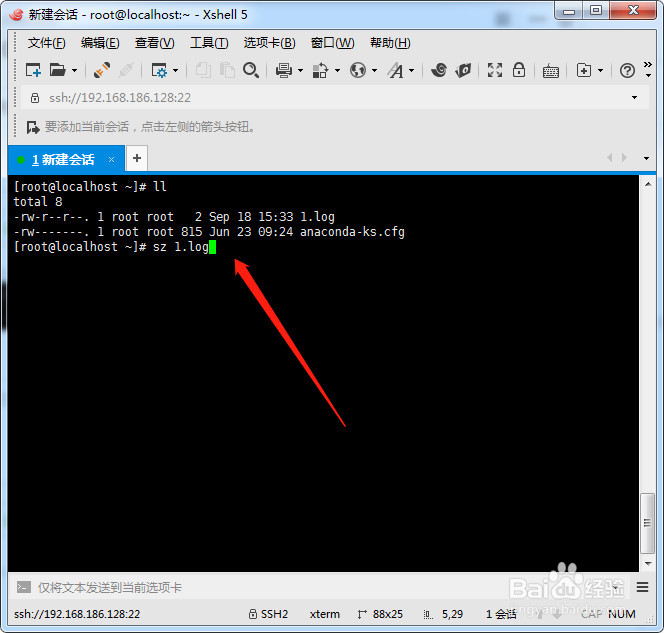This screenshot has width=664, height=633.
Task: Click the xterm status bar entry
Action: 324,614
